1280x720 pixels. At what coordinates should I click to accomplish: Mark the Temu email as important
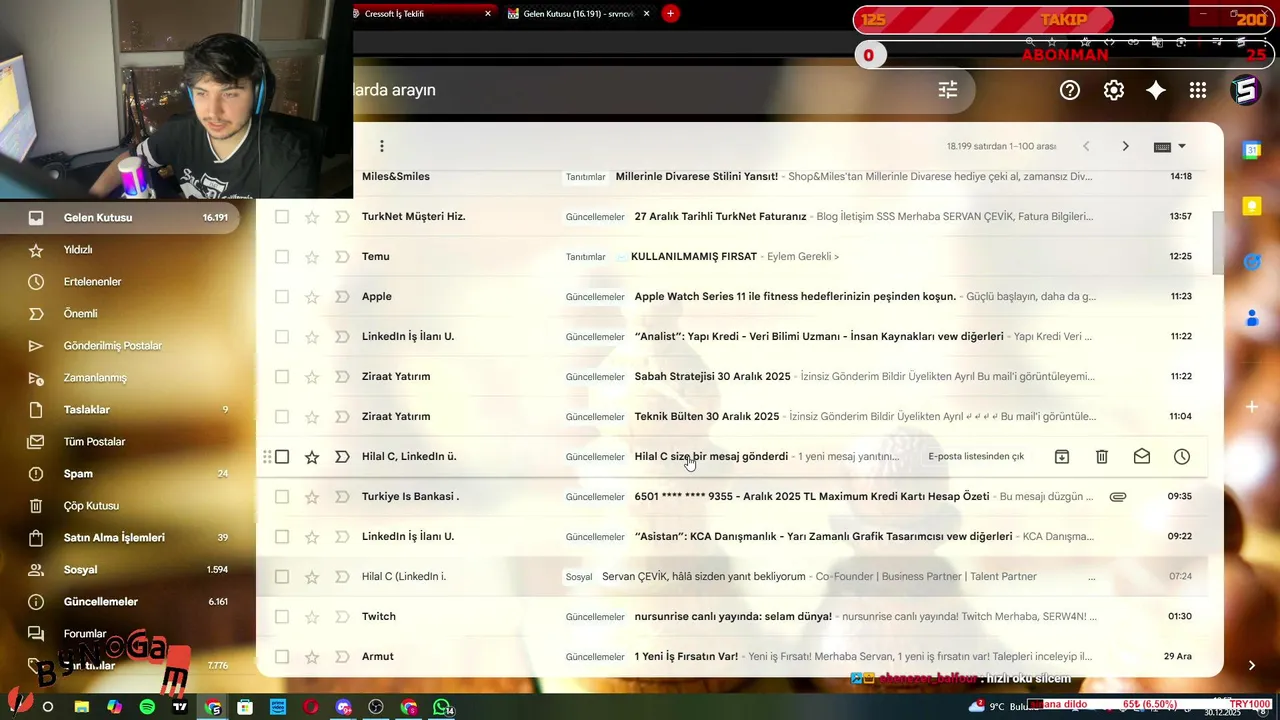click(x=342, y=257)
